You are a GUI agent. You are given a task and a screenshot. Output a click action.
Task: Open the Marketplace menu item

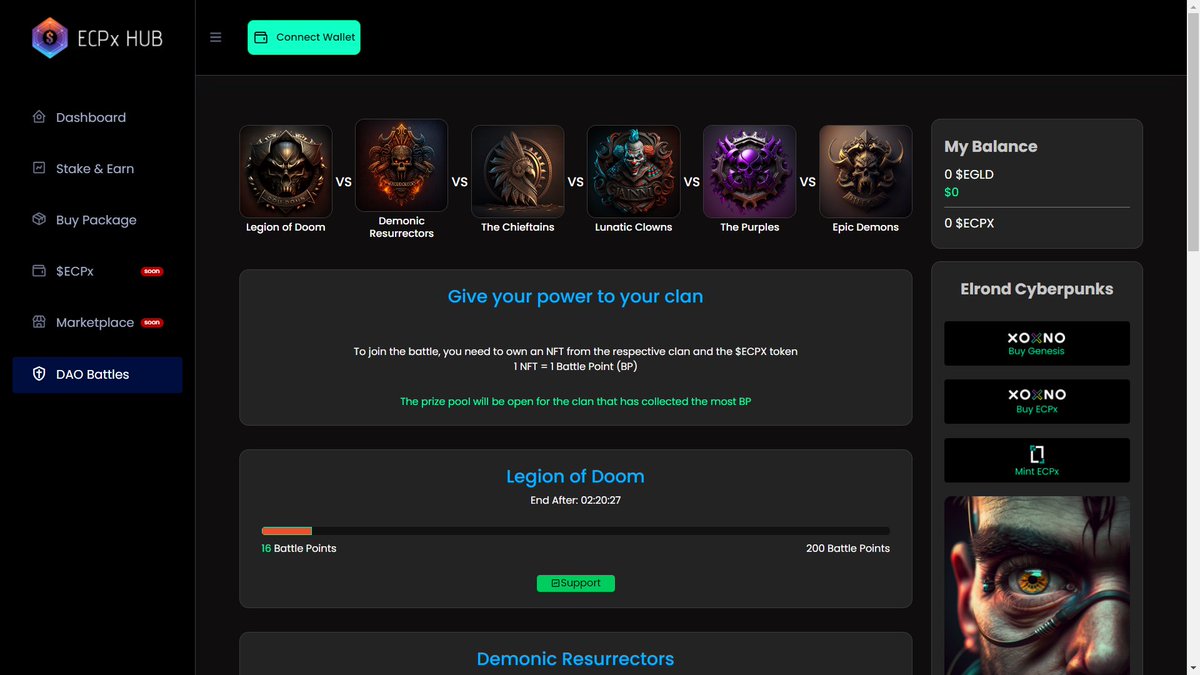pos(97,322)
